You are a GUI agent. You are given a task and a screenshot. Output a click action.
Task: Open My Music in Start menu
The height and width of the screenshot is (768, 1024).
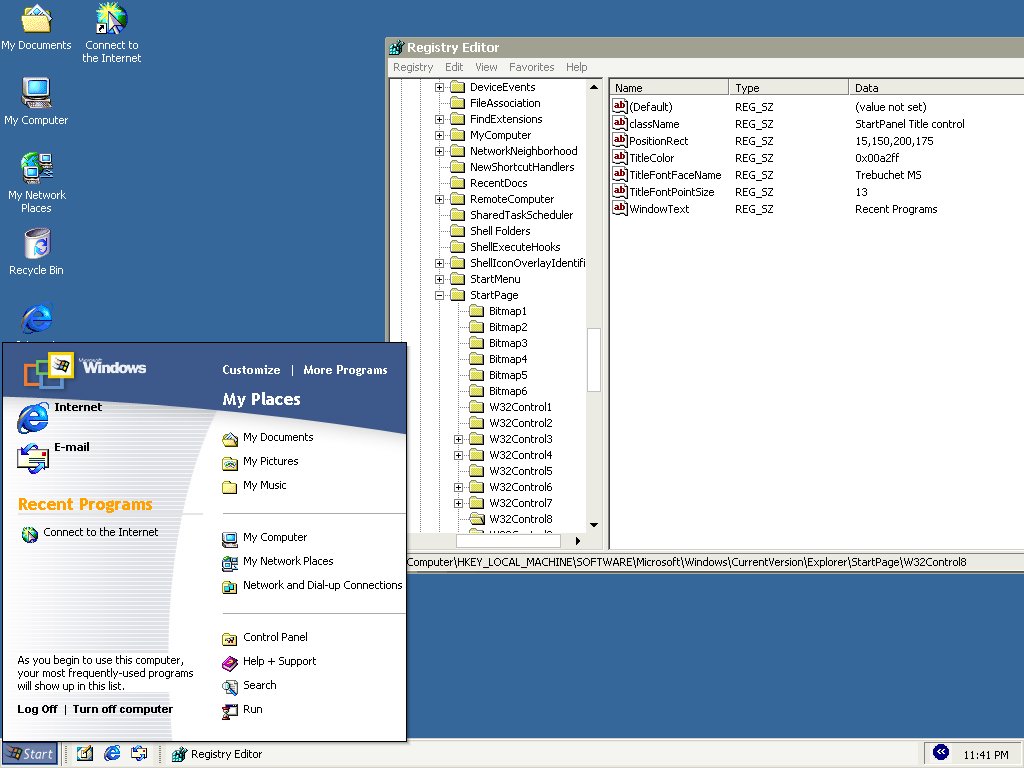pyautogui.click(x=254, y=486)
